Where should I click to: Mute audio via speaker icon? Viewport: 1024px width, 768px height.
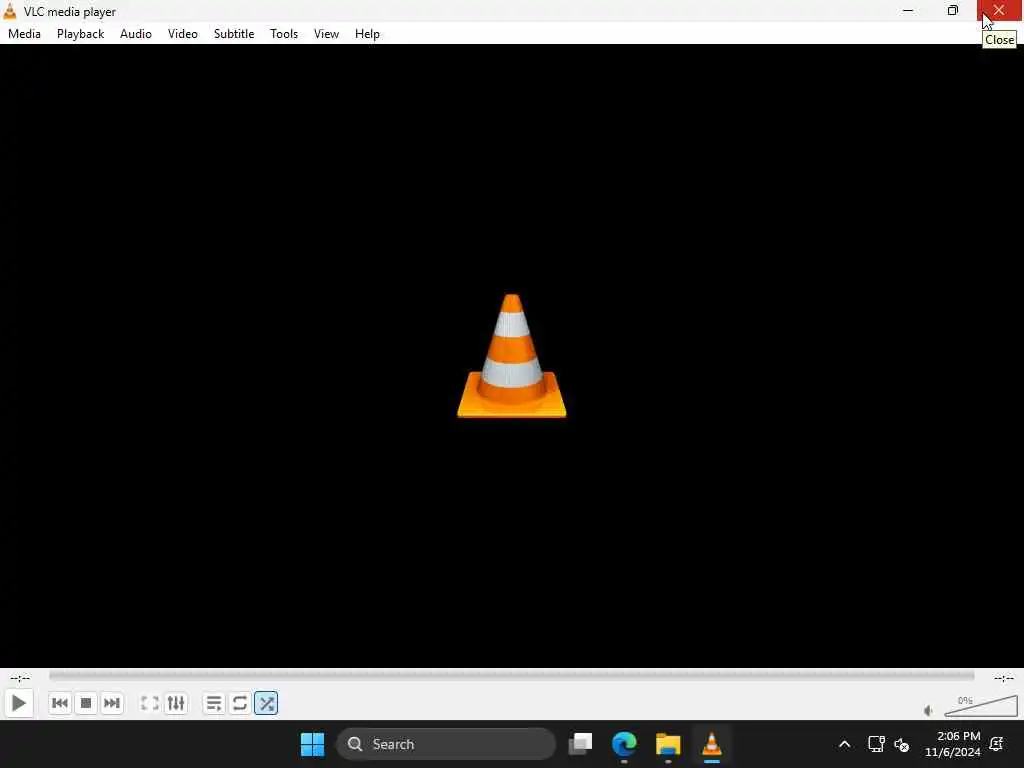coord(928,711)
